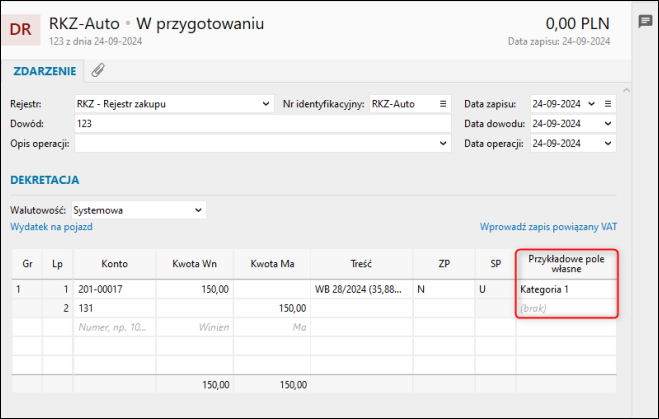Viewport: 659px width, 419px height.
Task: Click the SP column header
Action: (x=496, y=264)
